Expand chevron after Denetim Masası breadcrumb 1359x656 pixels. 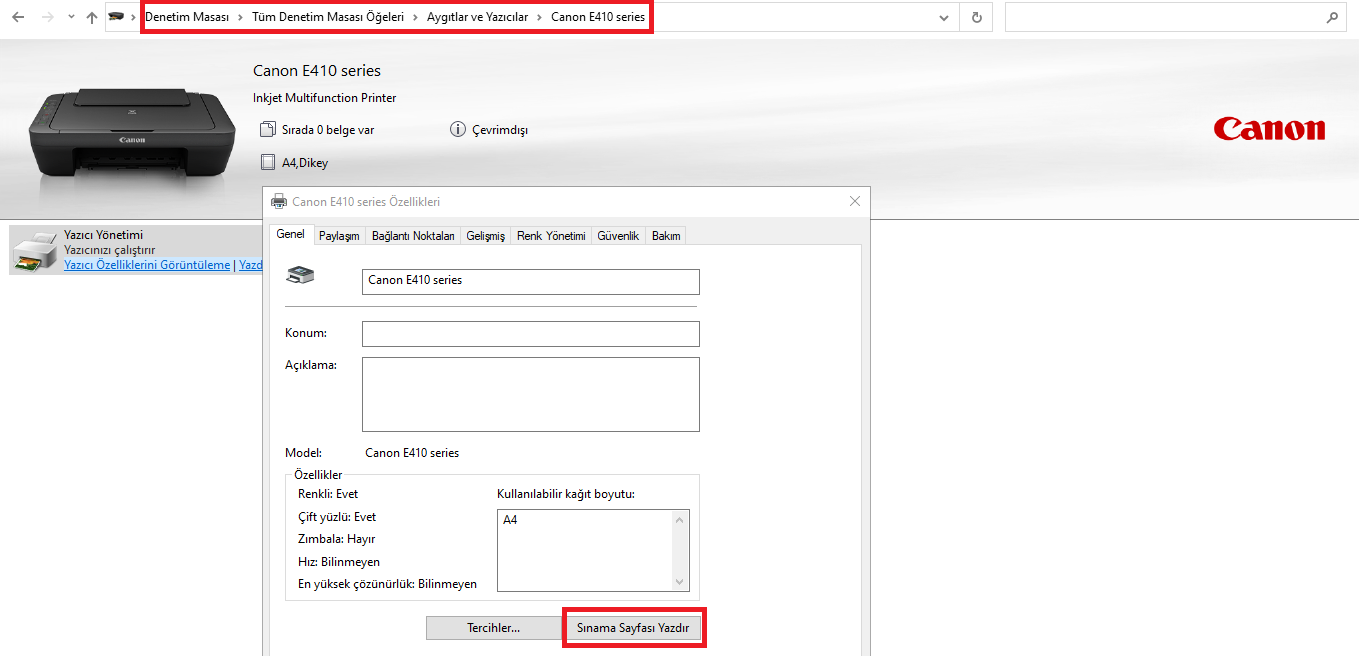(241, 17)
